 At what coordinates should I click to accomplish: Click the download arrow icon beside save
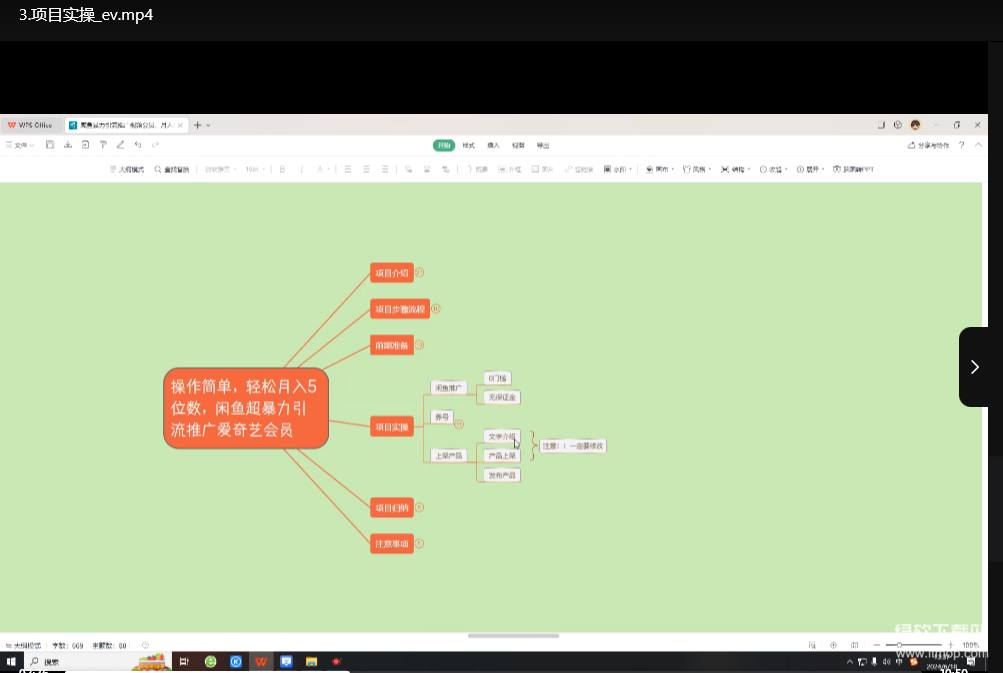(68, 145)
